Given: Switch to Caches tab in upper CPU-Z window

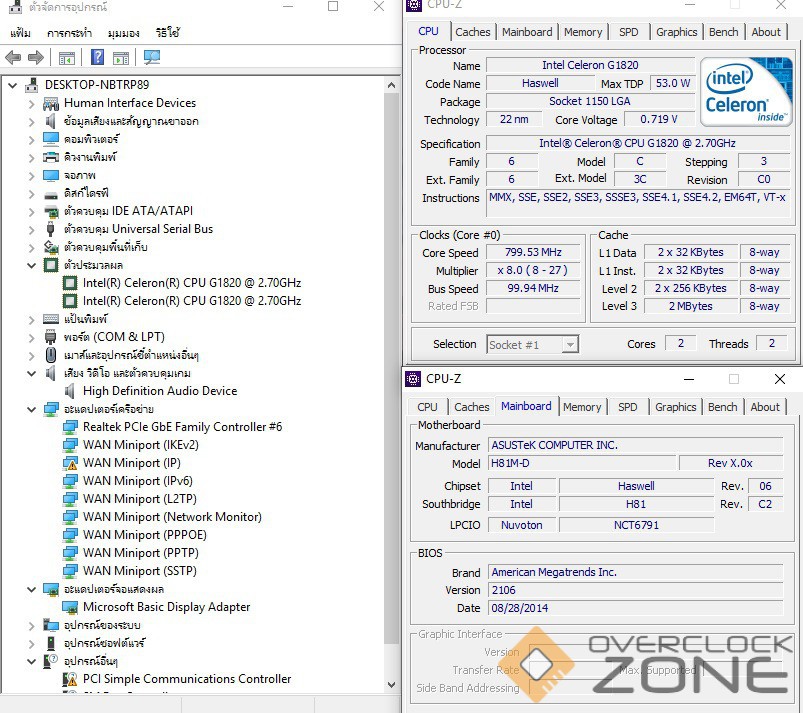Looking at the screenshot, I should coord(472,32).
